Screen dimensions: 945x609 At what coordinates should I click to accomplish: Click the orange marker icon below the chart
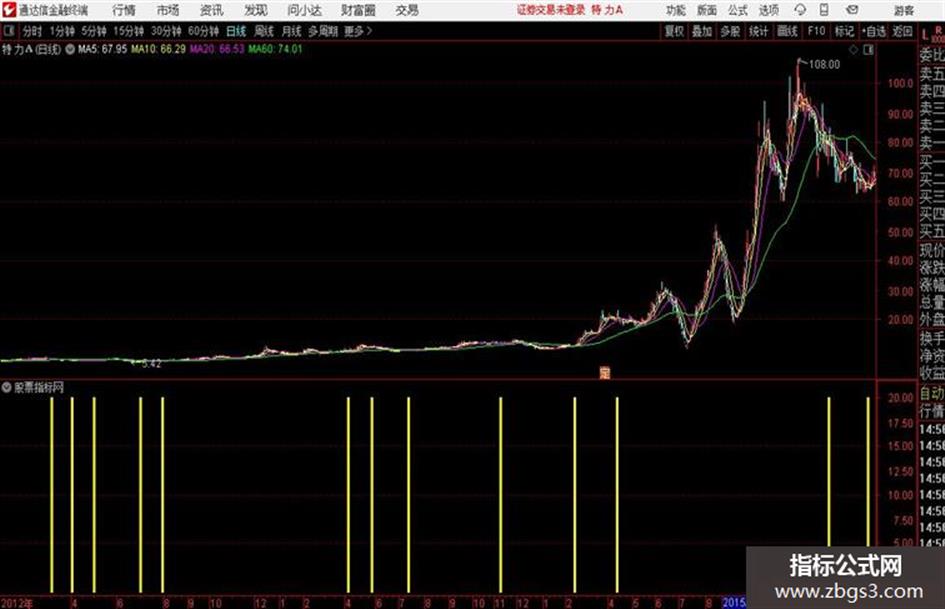point(605,373)
